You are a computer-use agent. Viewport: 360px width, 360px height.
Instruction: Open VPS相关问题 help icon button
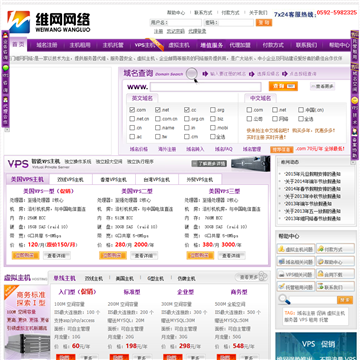(x=296, y=274)
